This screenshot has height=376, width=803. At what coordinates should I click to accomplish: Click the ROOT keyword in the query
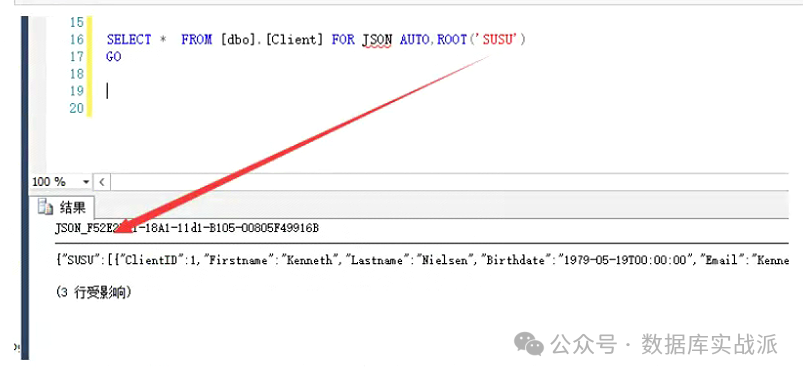click(452, 39)
